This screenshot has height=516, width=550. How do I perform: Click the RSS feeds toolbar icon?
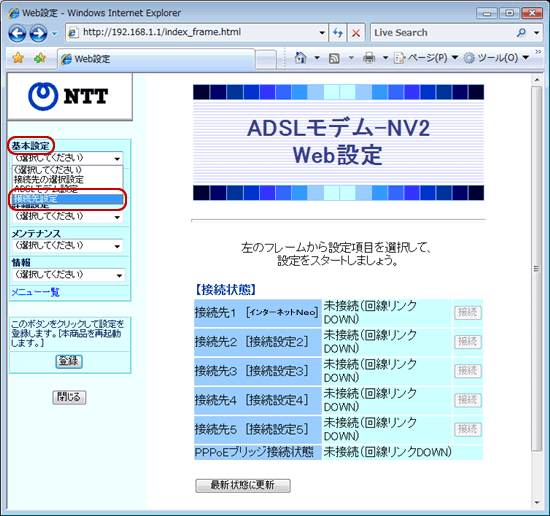tap(334, 58)
